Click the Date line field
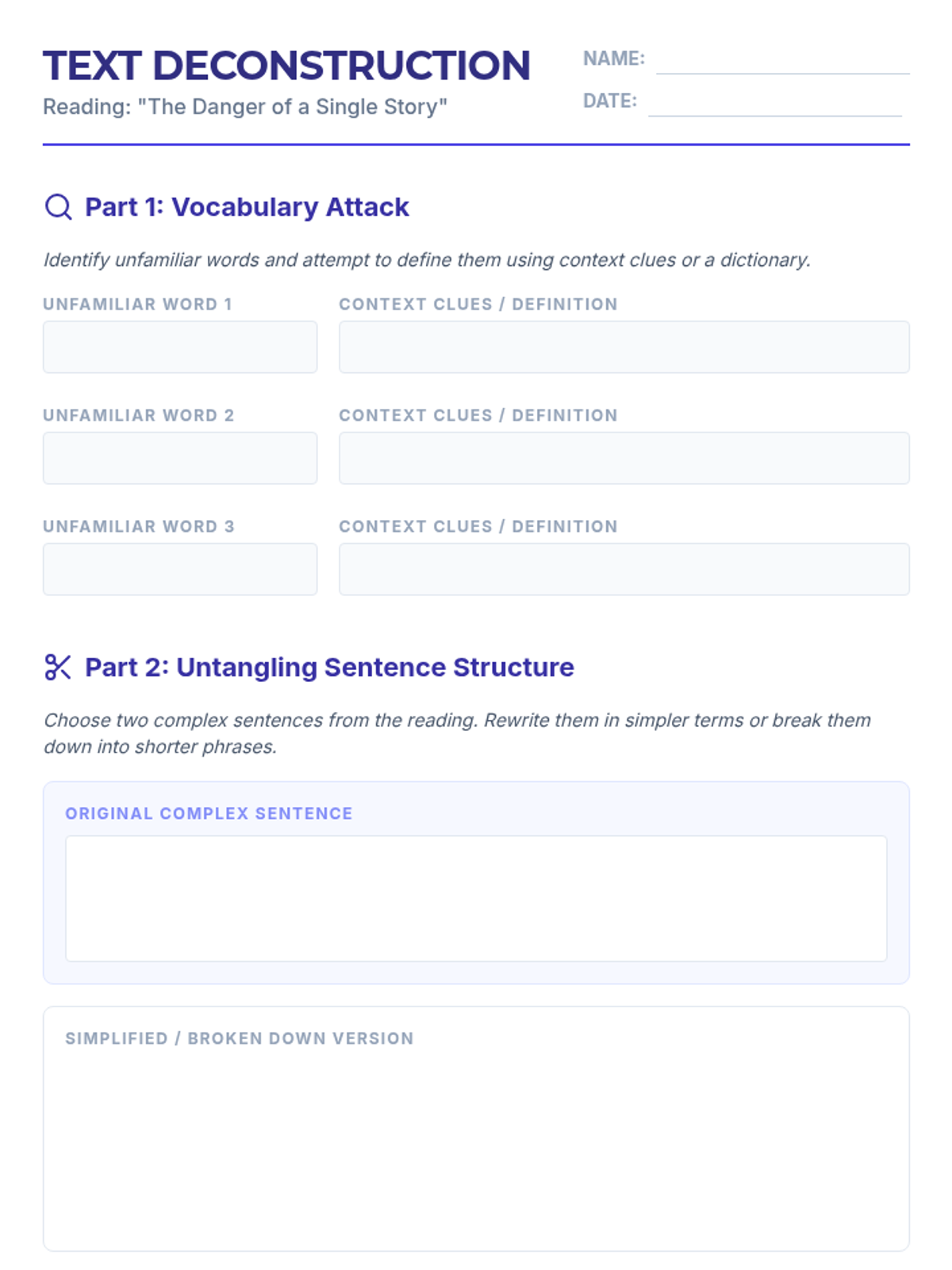 point(774,102)
